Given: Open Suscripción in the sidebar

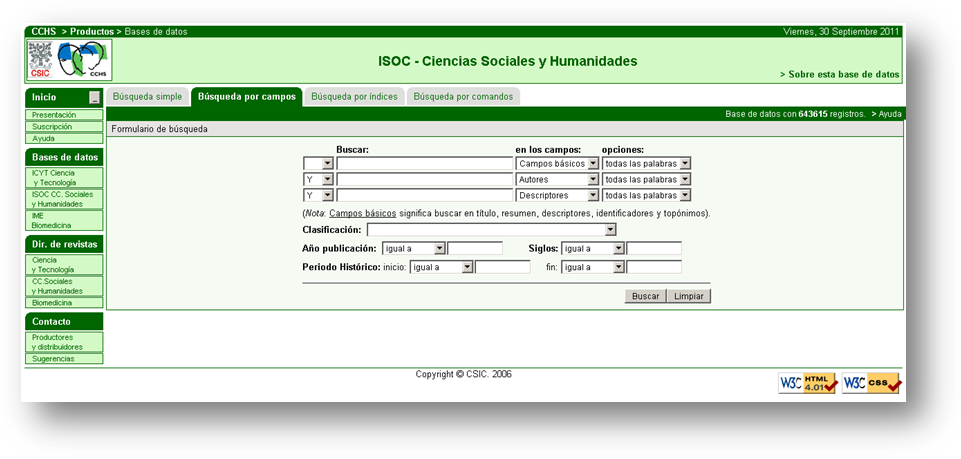Looking at the screenshot, I should 64,126.
